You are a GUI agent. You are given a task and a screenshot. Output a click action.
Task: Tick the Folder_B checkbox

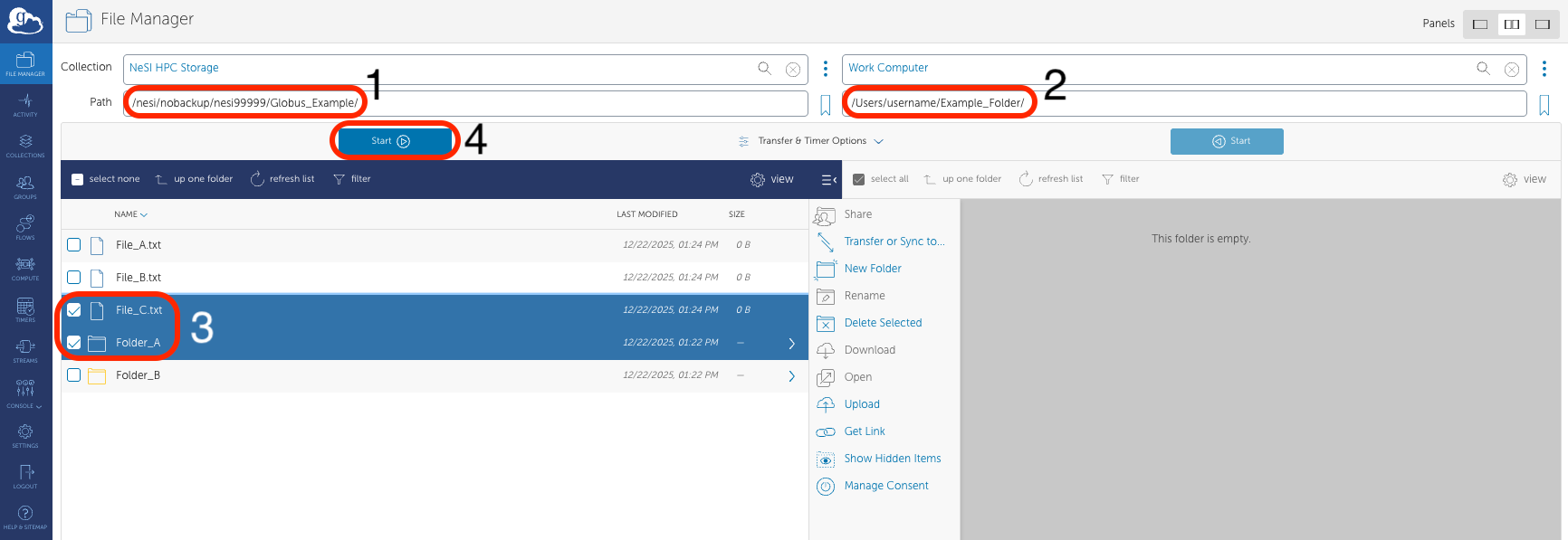[74, 375]
